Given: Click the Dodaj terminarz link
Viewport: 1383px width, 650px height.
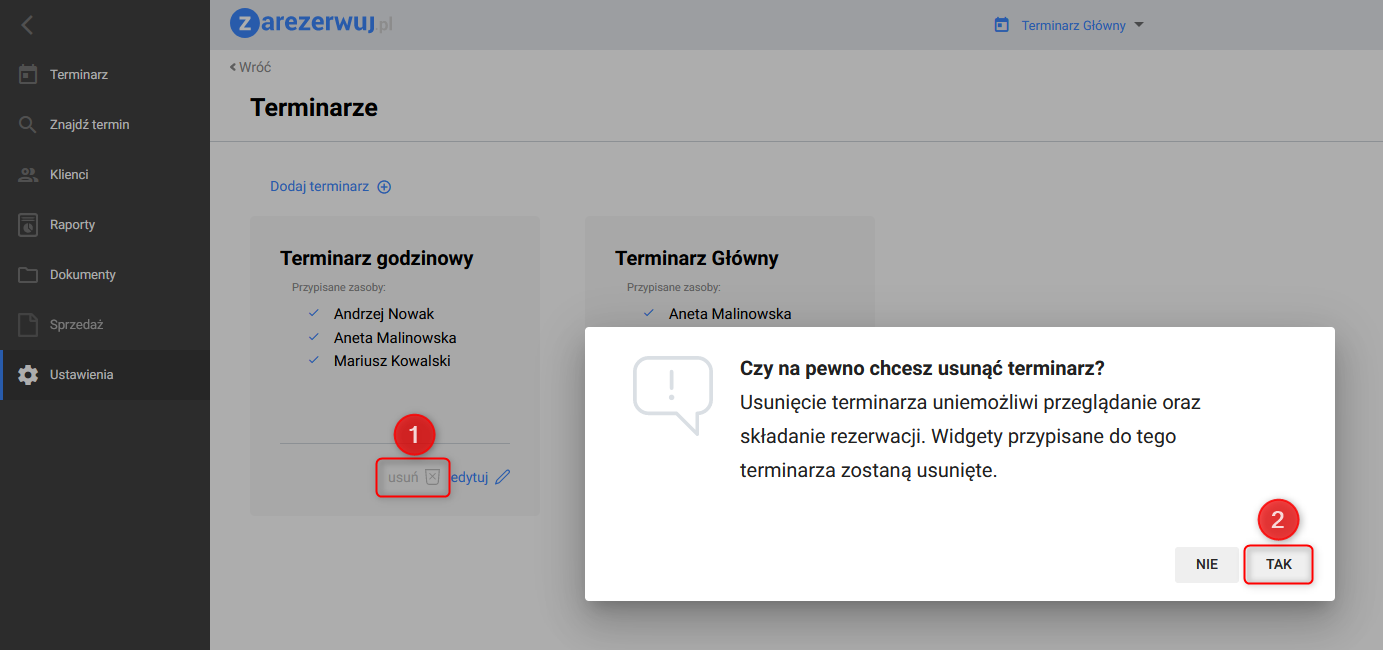Looking at the screenshot, I should 319,187.
